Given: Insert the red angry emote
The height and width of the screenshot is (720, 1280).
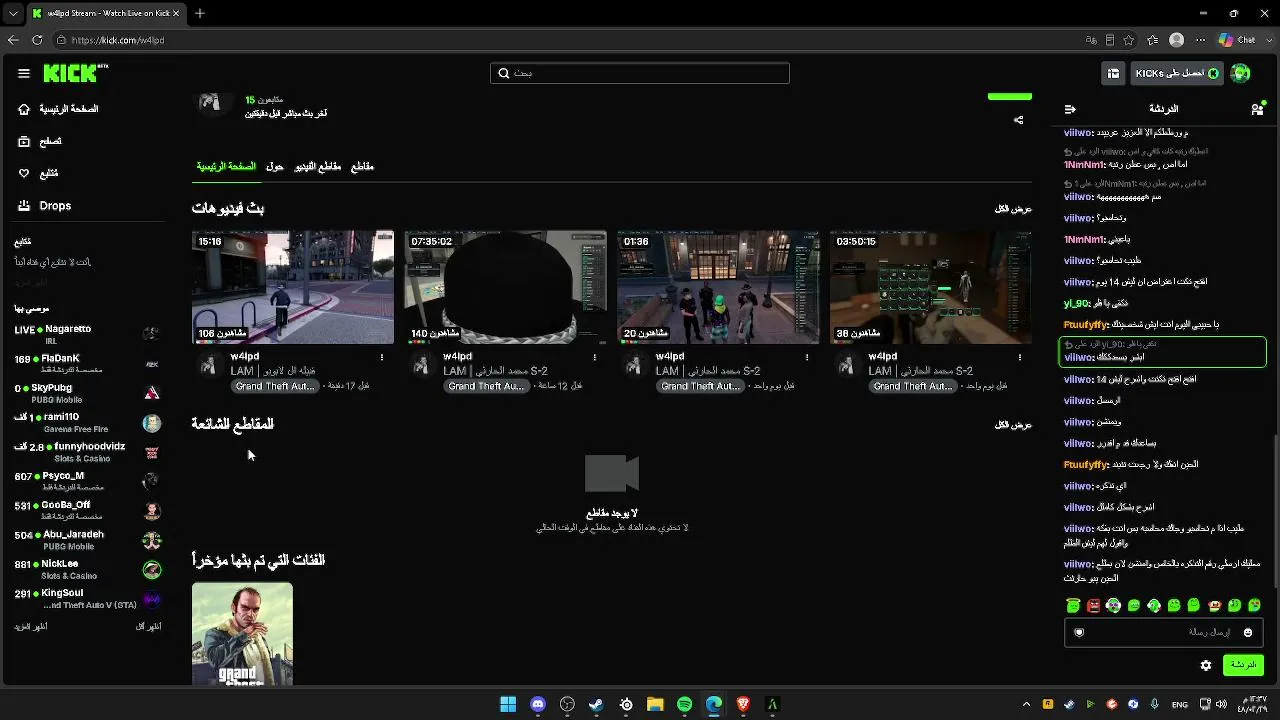Looking at the screenshot, I should pos(1093,605).
